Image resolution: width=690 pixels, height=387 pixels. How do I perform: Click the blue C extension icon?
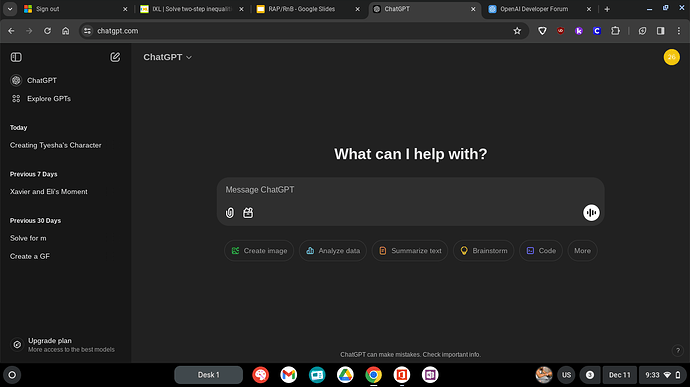click(597, 31)
